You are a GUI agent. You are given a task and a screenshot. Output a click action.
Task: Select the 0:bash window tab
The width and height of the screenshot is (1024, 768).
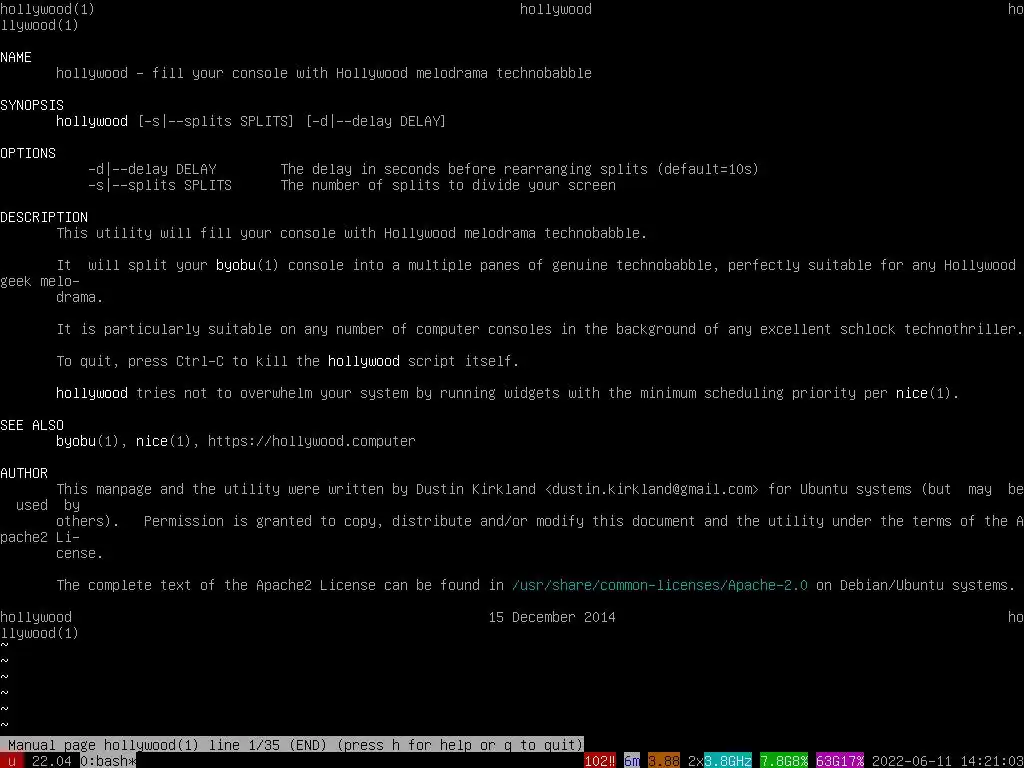[x=108, y=761]
